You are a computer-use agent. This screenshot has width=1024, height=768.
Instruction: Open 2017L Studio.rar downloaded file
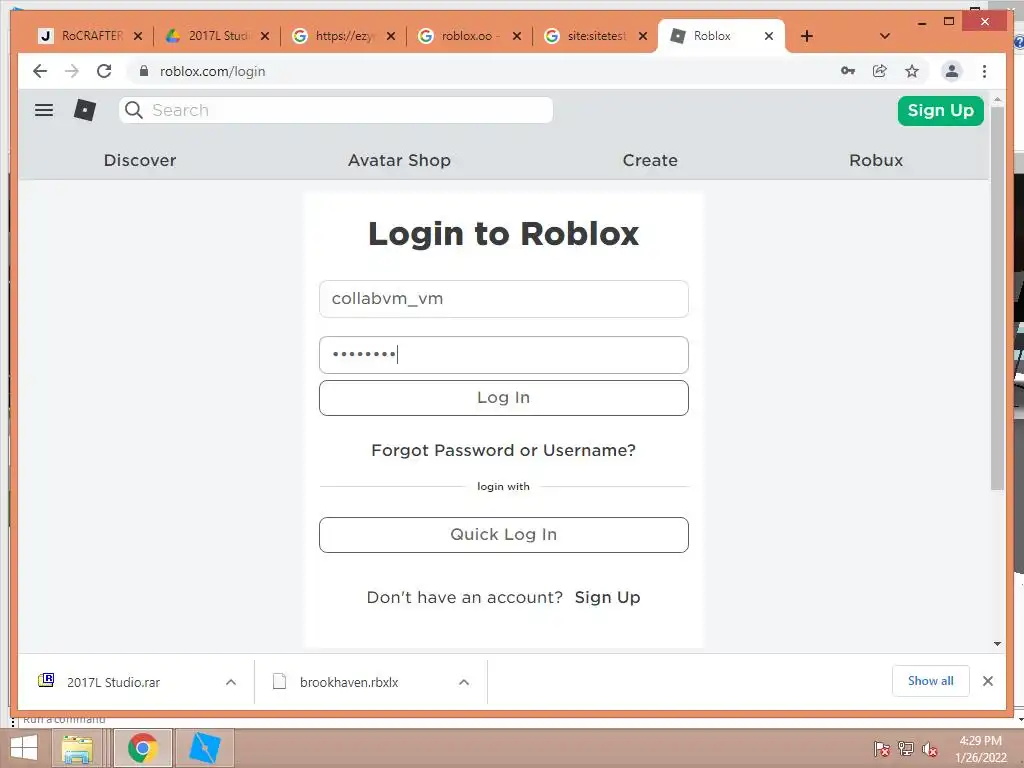[113, 682]
